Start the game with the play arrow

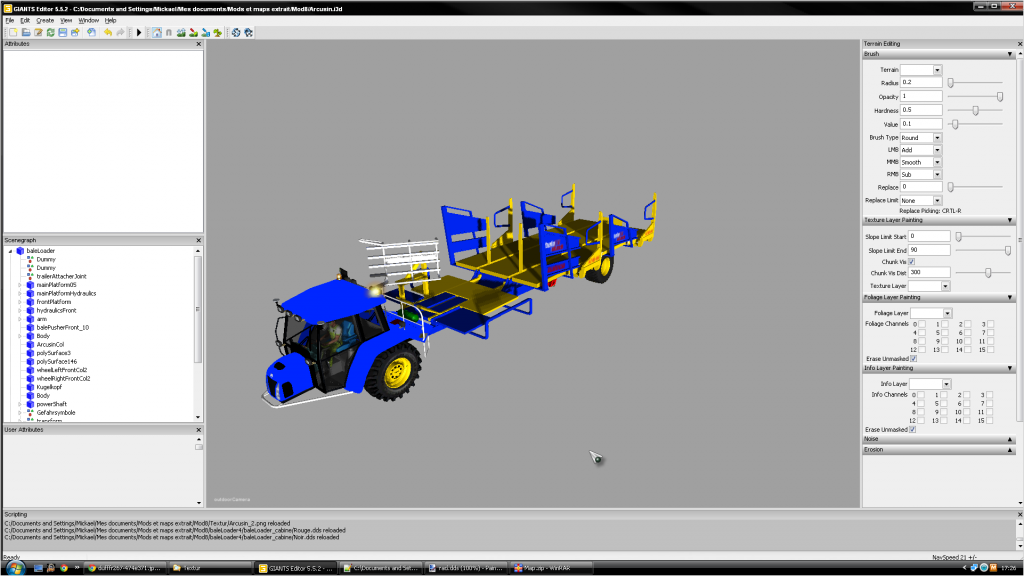pyautogui.click(x=138, y=32)
